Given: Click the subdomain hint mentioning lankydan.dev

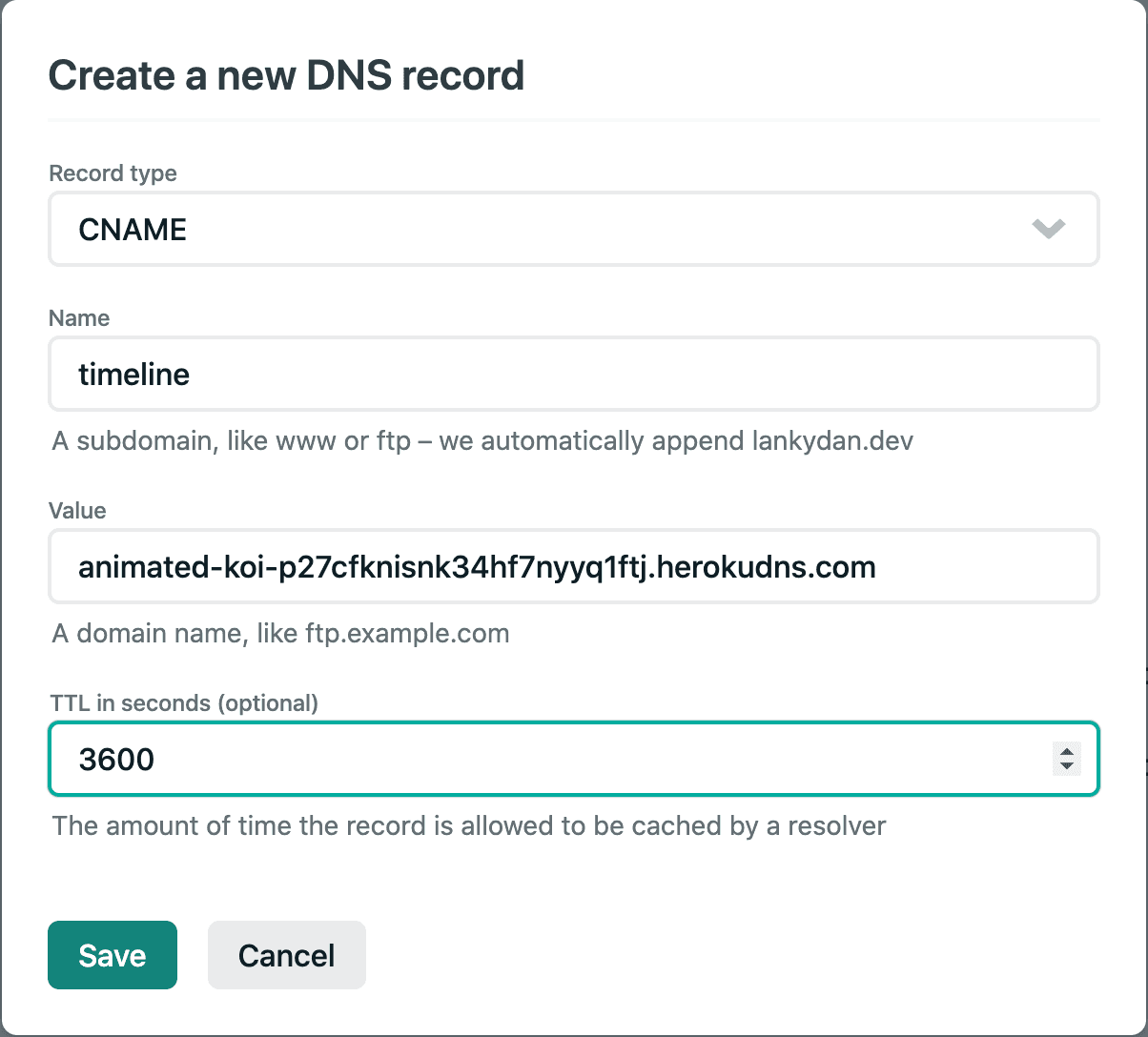Looking at the screenshot, I should point(482,442).
